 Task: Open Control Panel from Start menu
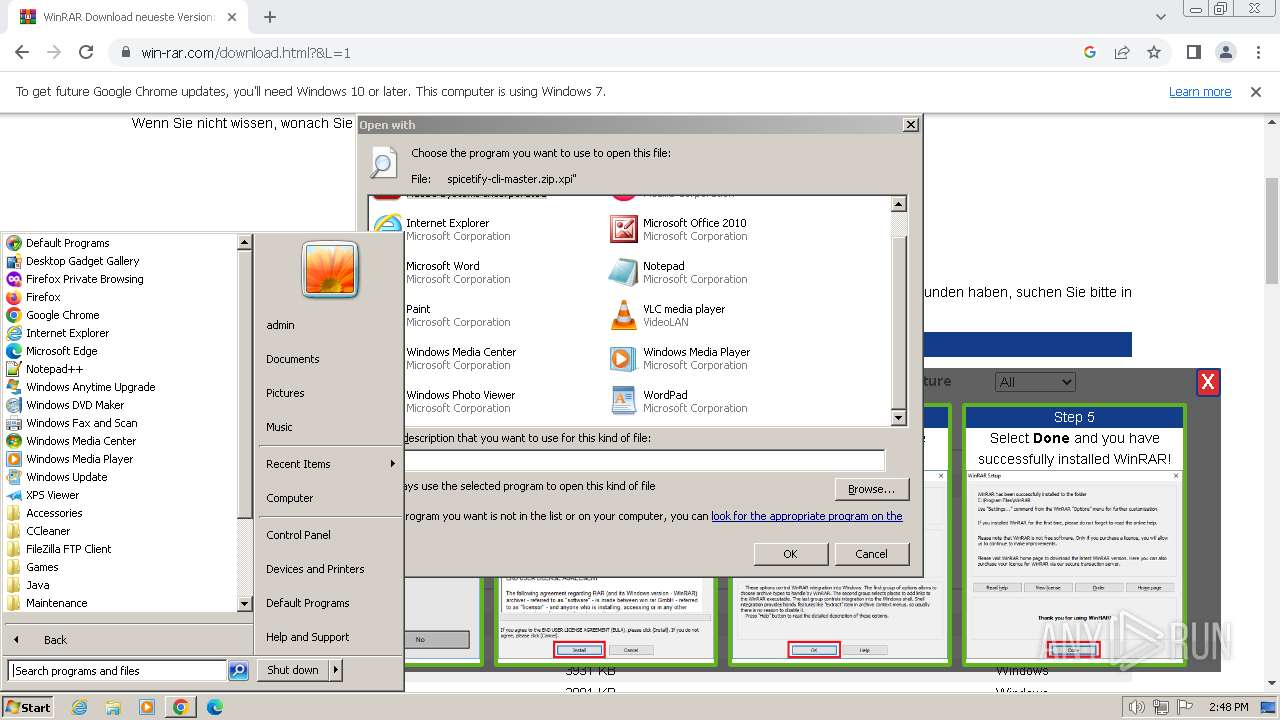point(298,535)
